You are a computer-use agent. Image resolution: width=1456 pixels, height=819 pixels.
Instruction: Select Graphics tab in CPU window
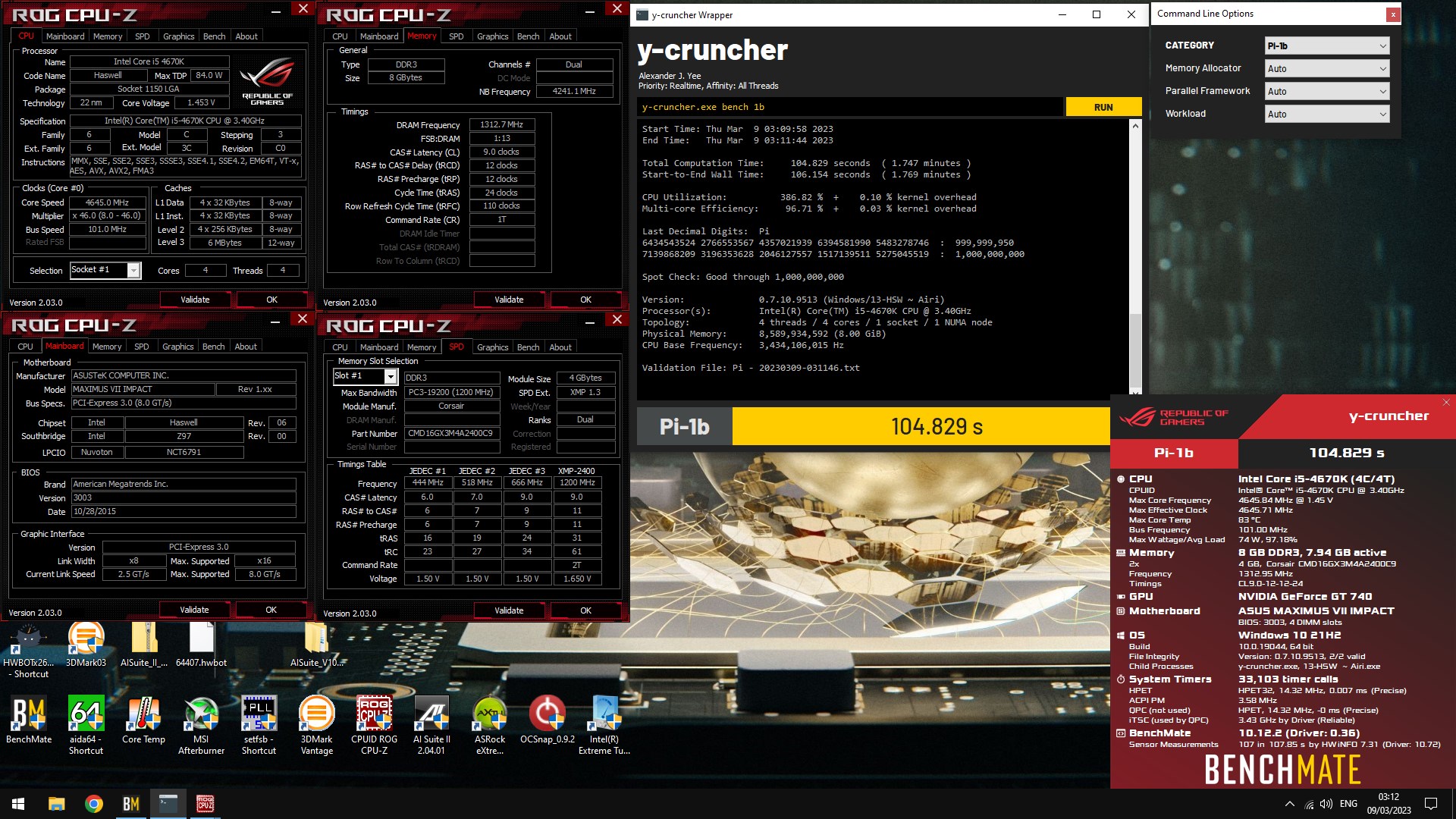[178, 36]
